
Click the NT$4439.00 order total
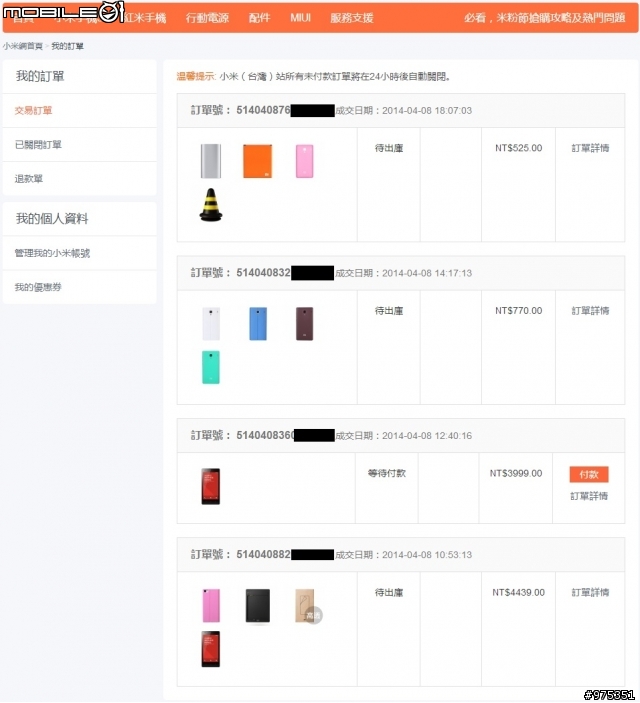point(518,592)
